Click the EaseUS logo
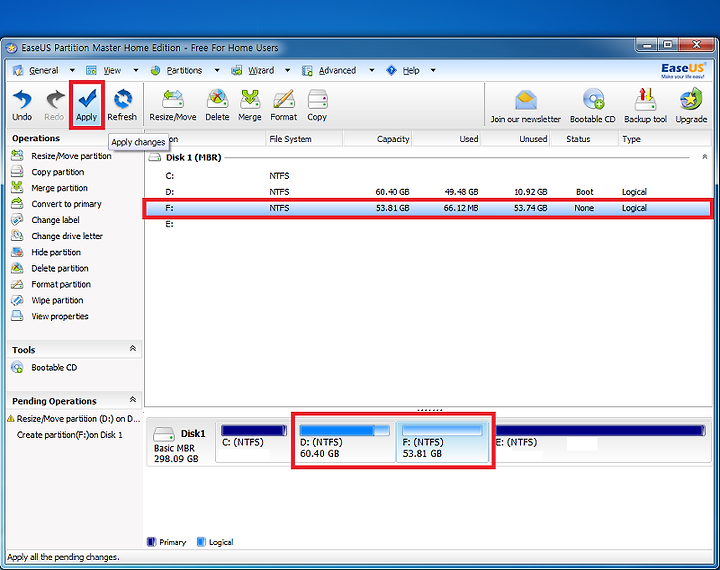 [683, 70]
